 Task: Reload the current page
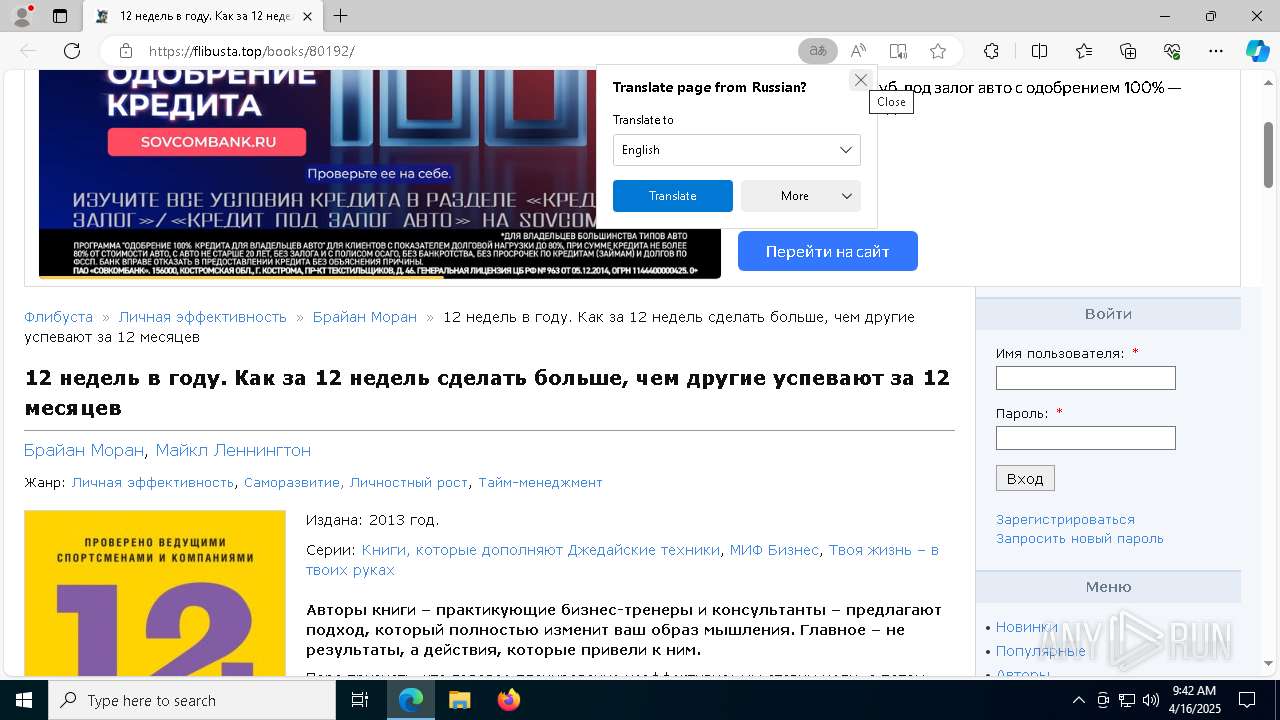(72, 51)
